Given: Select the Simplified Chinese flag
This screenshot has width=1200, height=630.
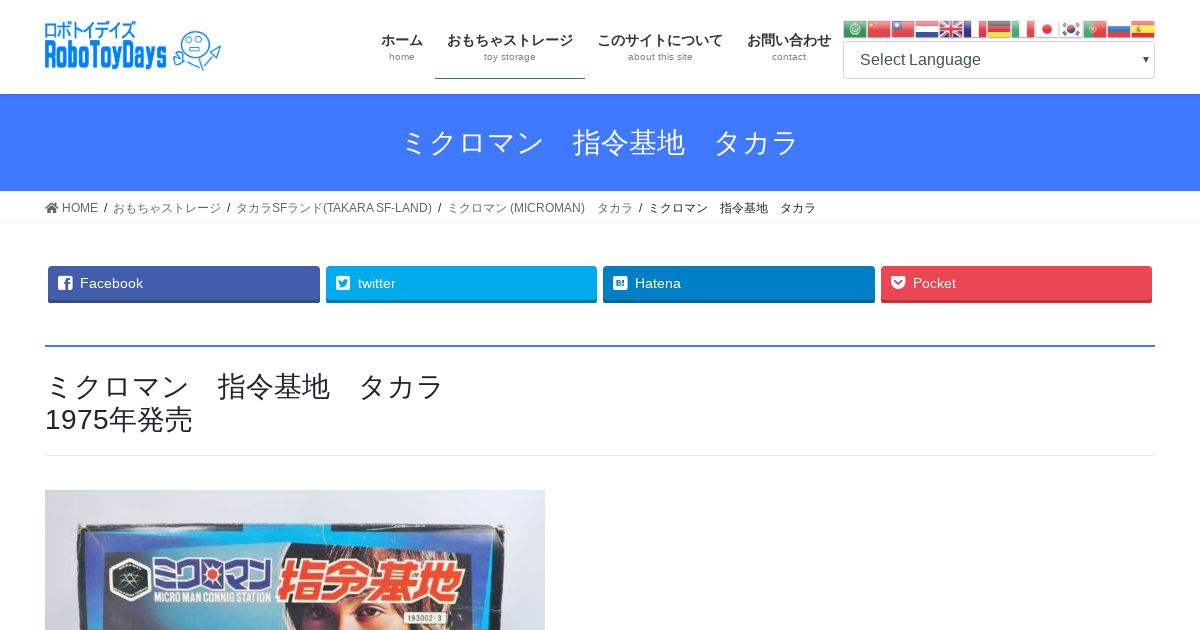Looking at the screenshot, I should pyautogui.click(x=878, y=29).
